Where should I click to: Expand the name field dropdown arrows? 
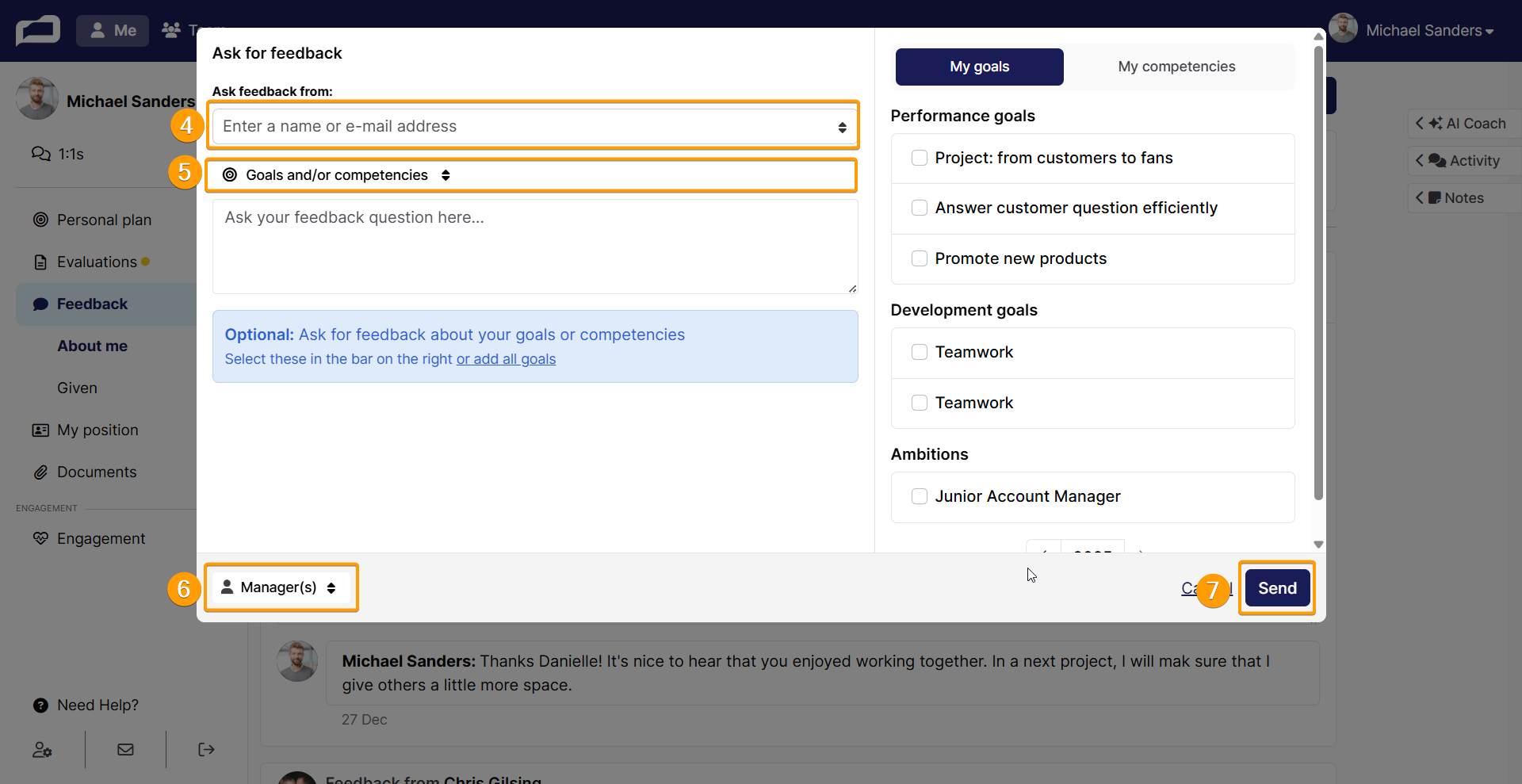click(842, 127)
